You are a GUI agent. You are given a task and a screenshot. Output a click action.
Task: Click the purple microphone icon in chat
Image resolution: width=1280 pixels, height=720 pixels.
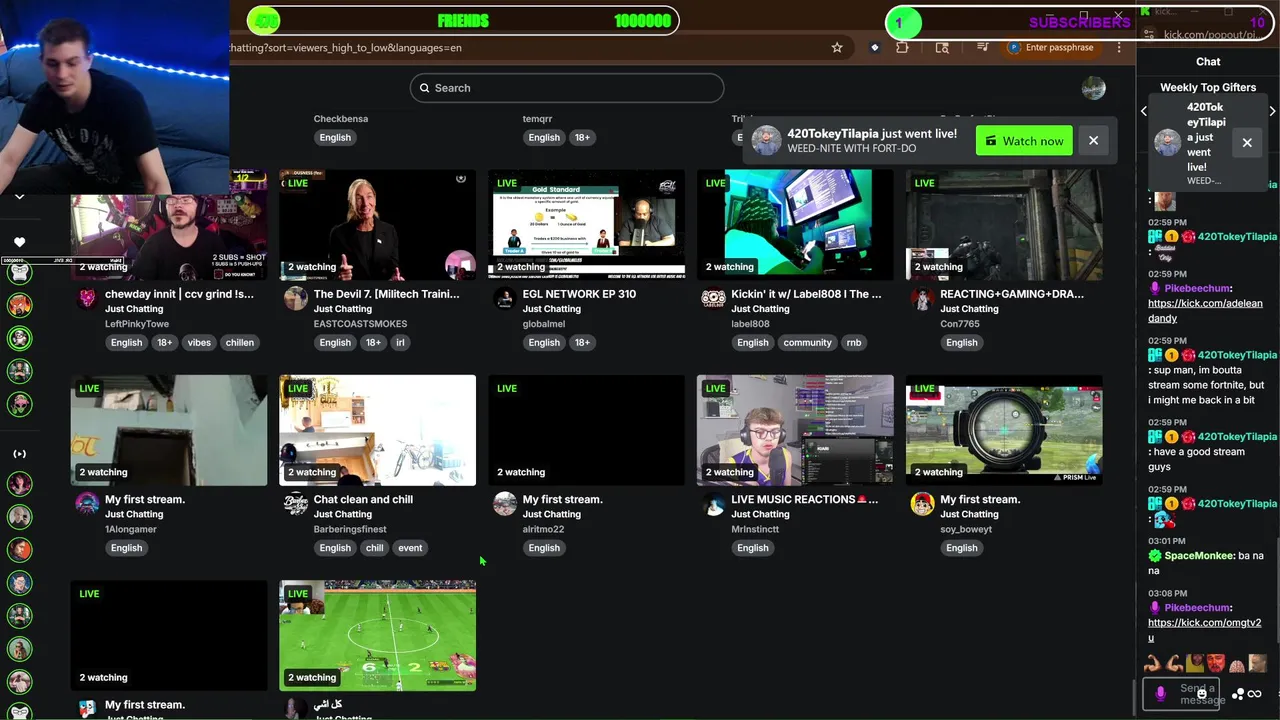[1160, 693]
